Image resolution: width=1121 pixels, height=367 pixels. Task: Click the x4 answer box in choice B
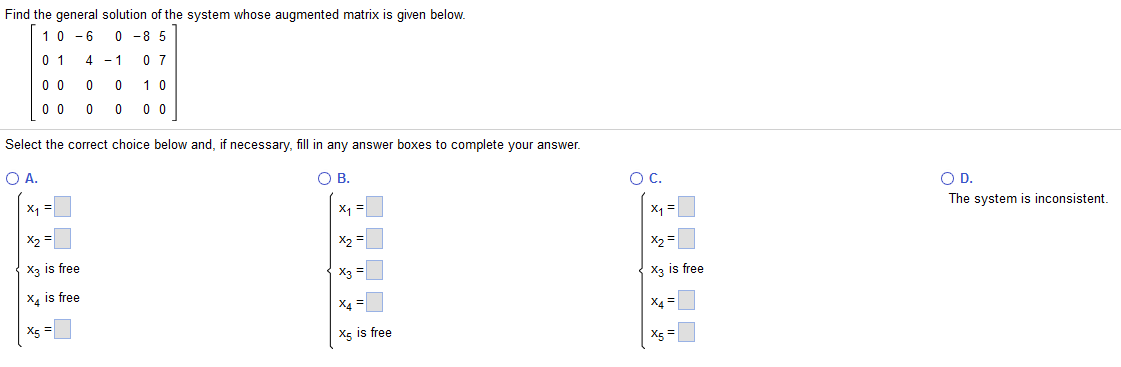click(x=375, y=302)
